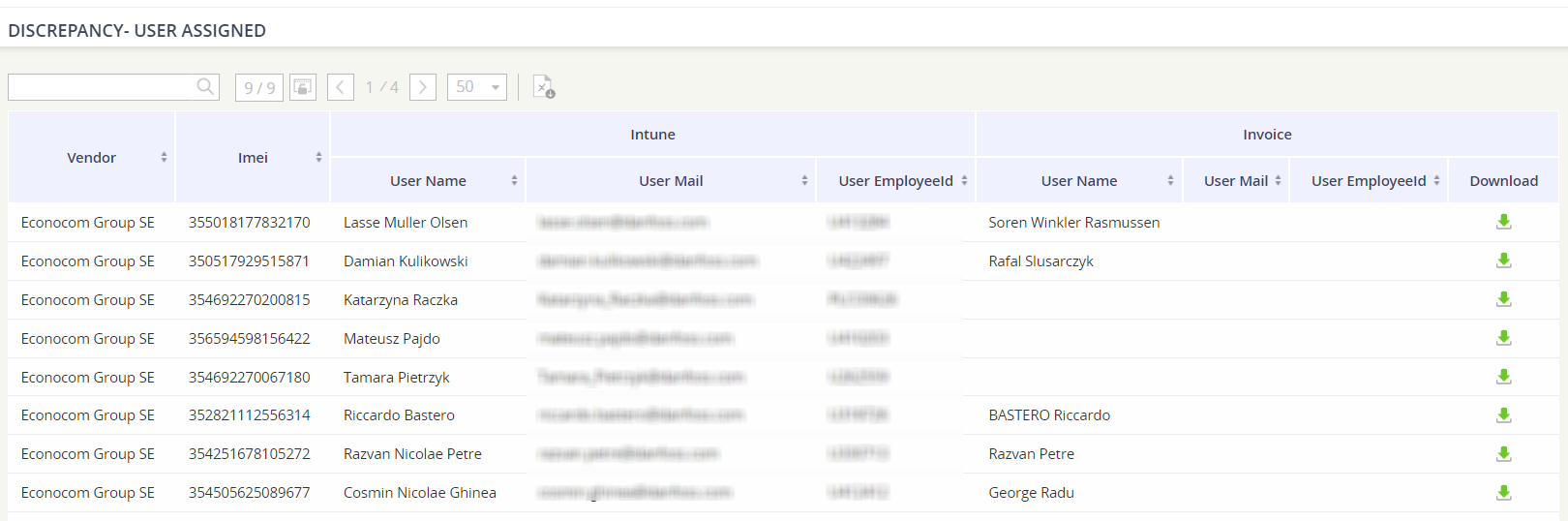Click the export to Excel icon
The image size is (1568, 521).
(x=544, y=87)
